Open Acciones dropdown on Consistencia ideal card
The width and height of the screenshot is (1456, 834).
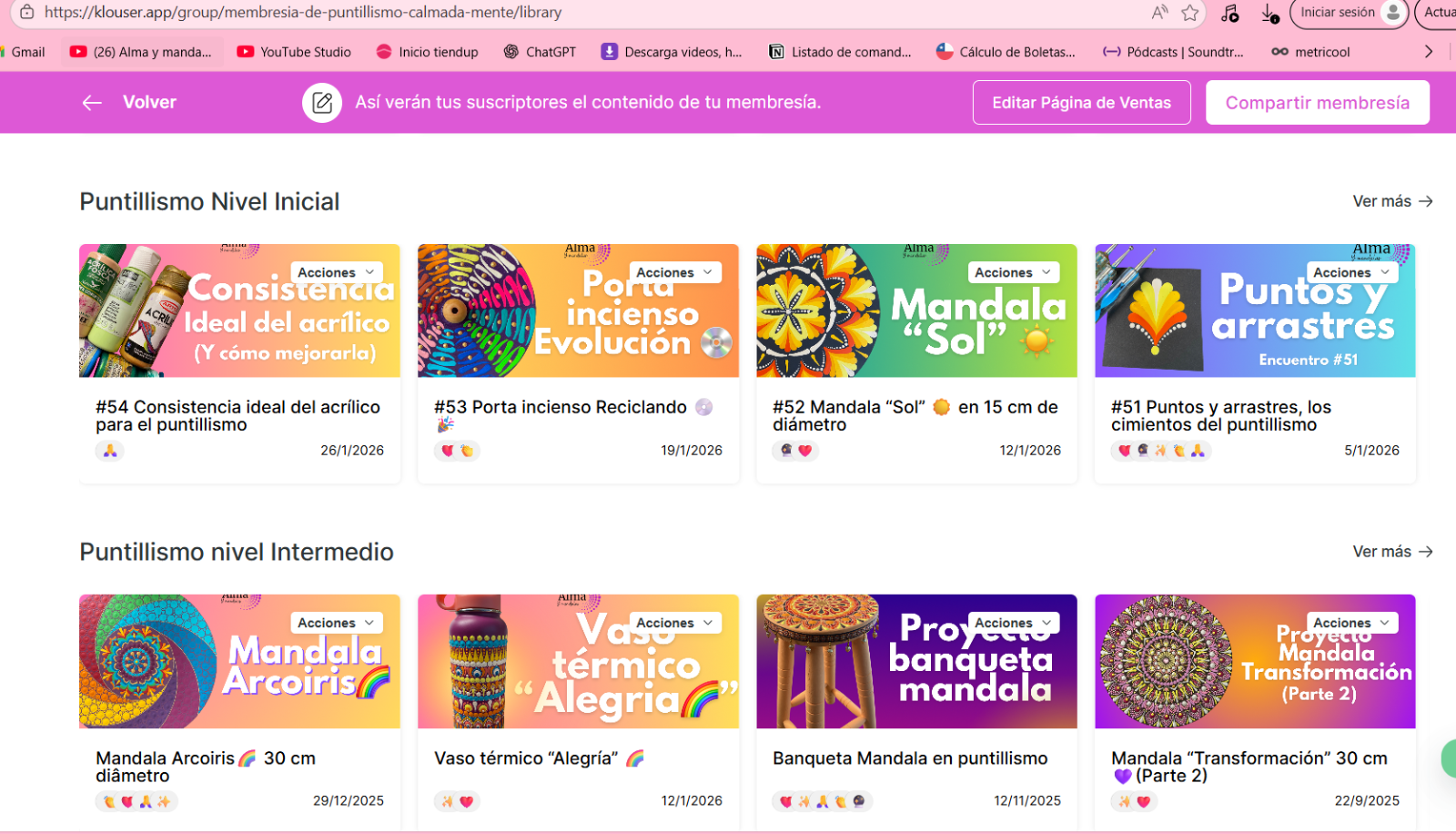click(336, 272)
